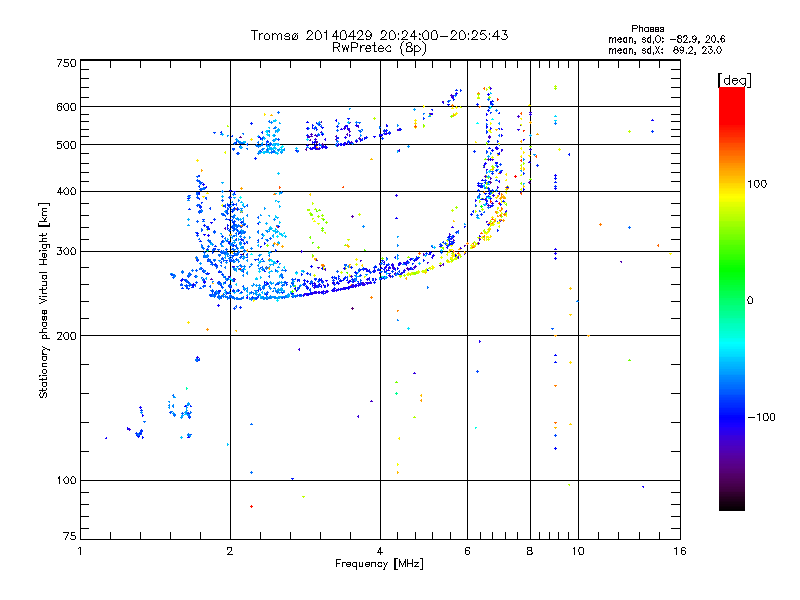Viewport: 800px width, 600px height.
Task: Click y-axis tick label '400'
Action: pos(66,191)
